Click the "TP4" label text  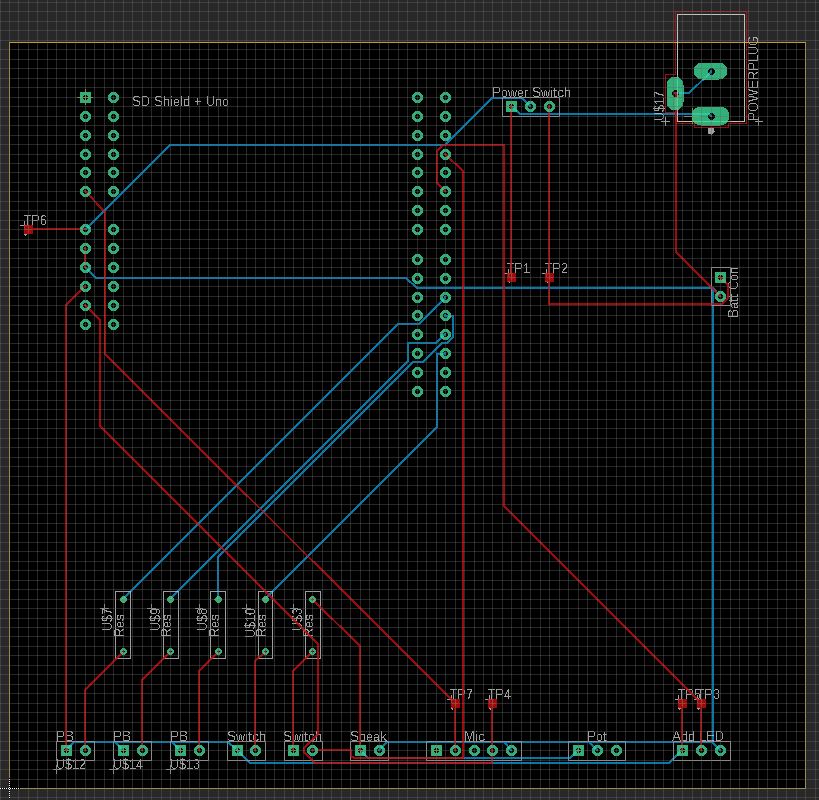[x=499, y=694]
